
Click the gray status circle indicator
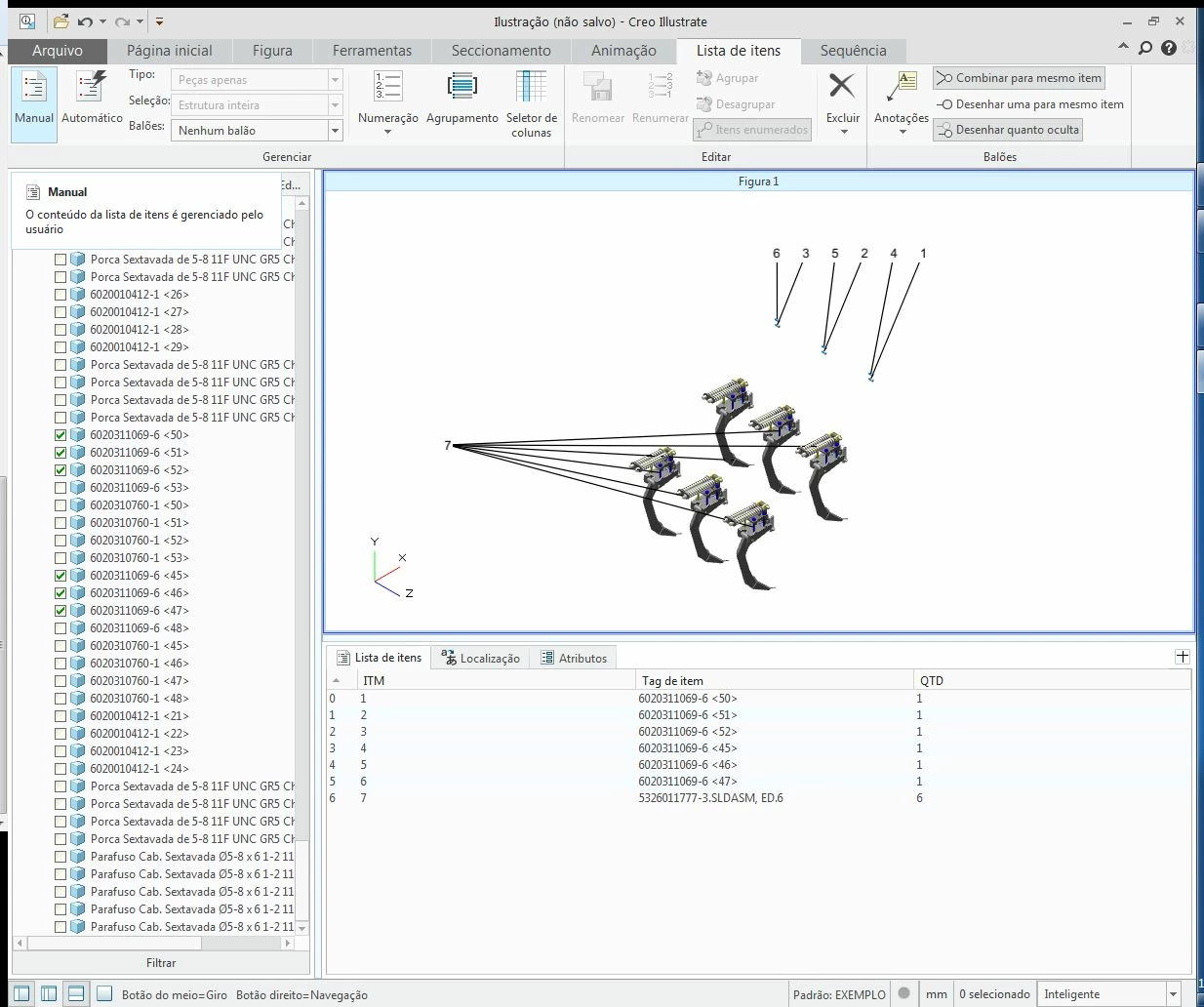click(x=903, y=993)
